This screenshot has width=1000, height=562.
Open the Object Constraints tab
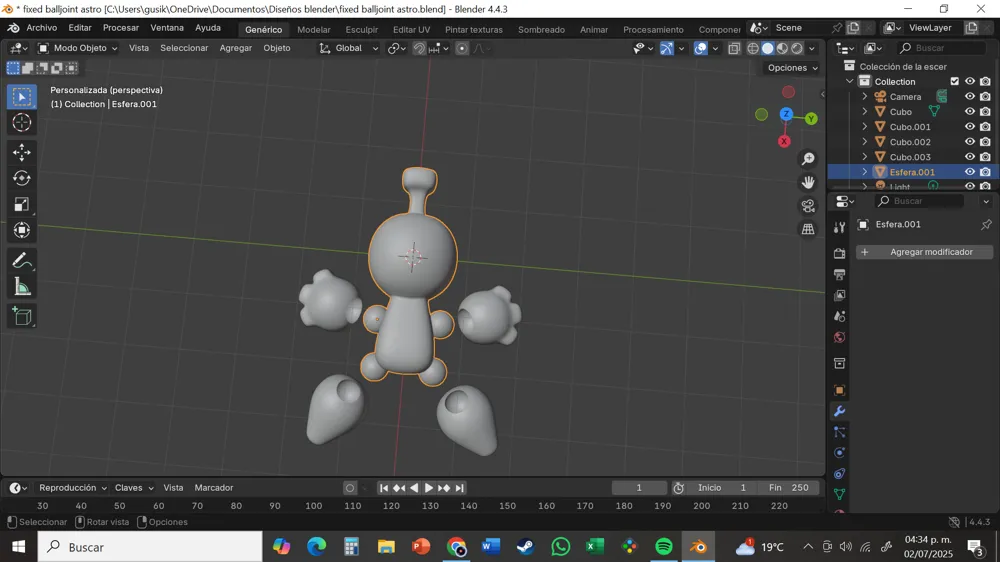pyautogui.click(x=839, y=473)
